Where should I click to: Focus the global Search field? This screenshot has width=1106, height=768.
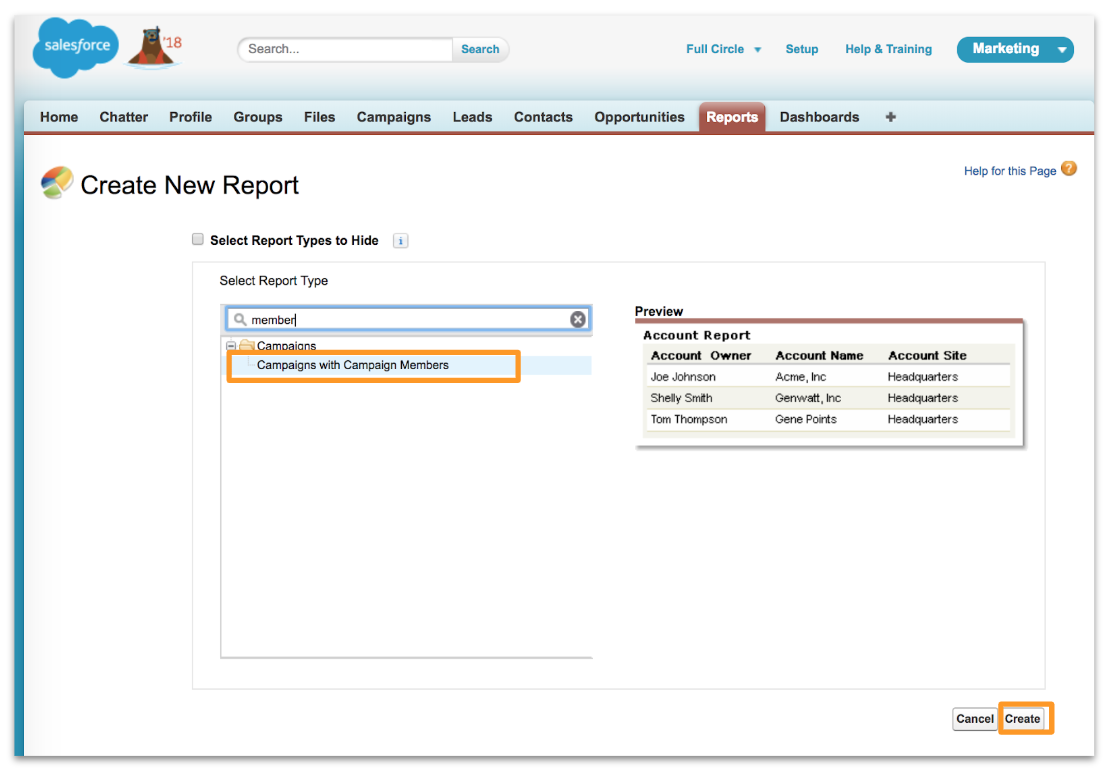346,49
